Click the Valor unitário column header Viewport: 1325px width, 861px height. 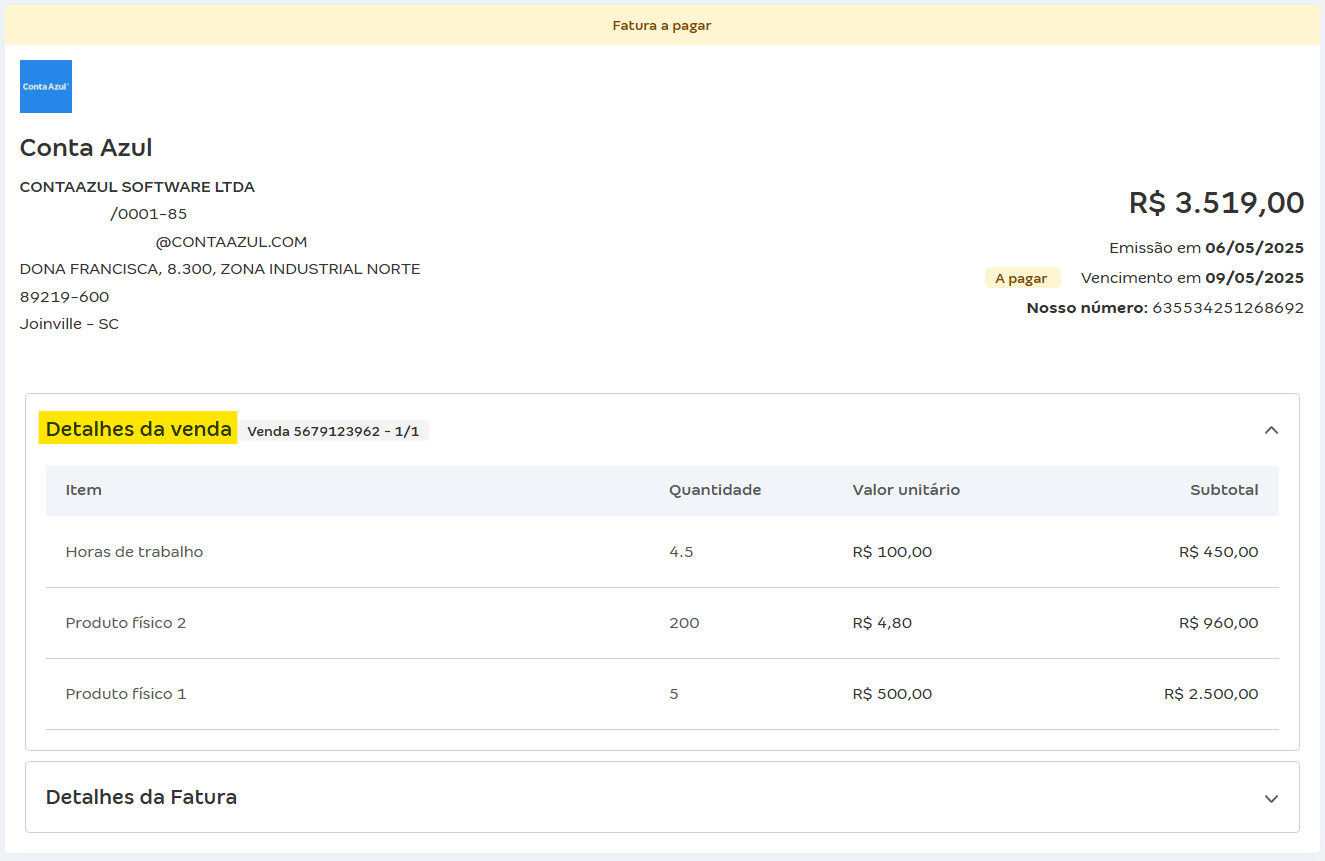pos(906,490)
